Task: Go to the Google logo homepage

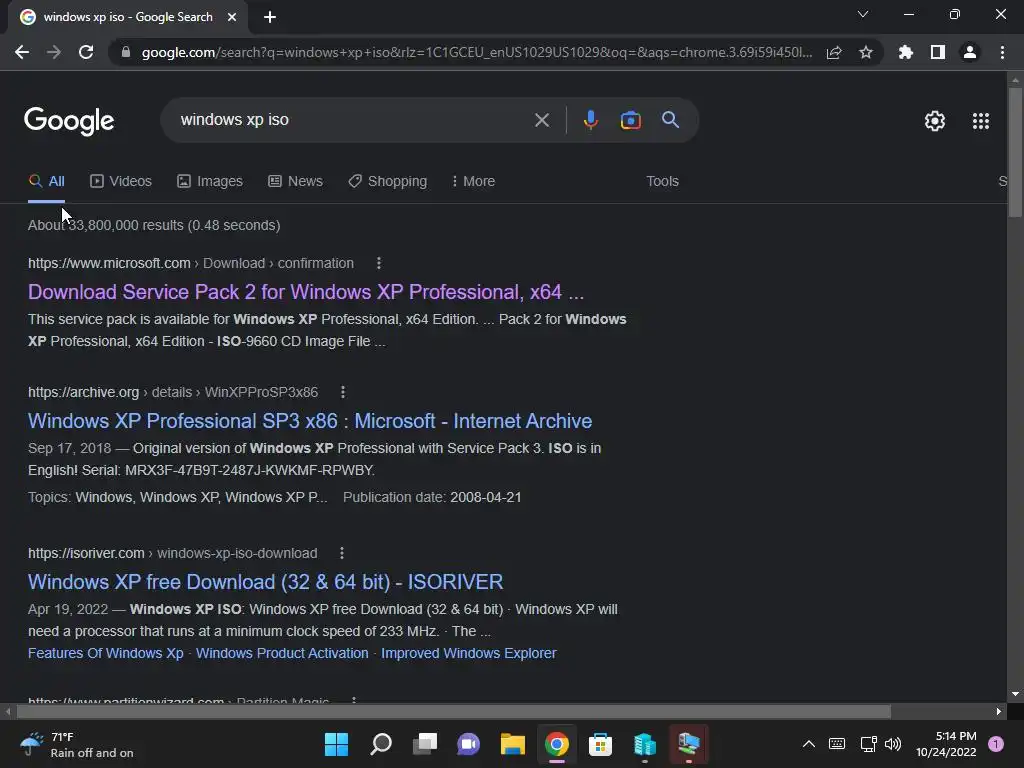Action: tap(69, 121)
